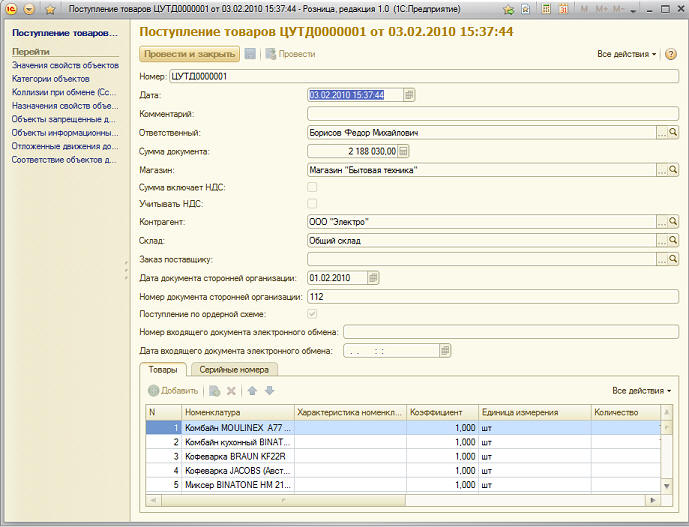Open the Контрагент record via magnifier icon
The height and width of the screenshot is (527, 689).
[673, 222]
